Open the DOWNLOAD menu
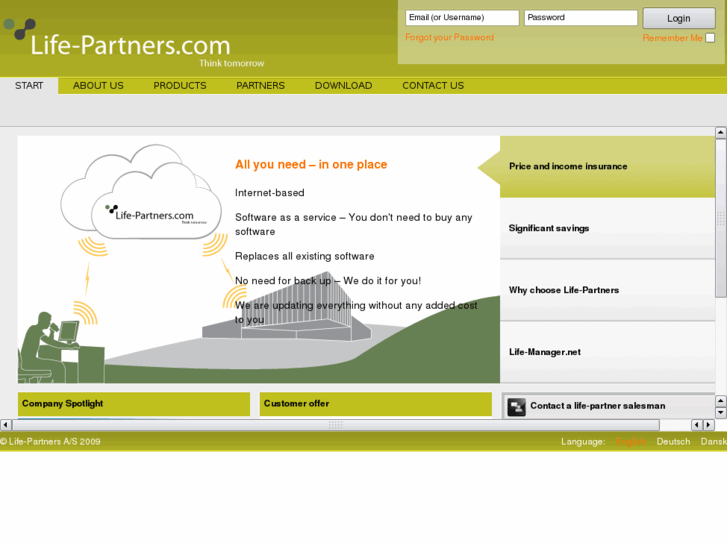The height and width of the screenshot is (545, 727). pos(344,86)
